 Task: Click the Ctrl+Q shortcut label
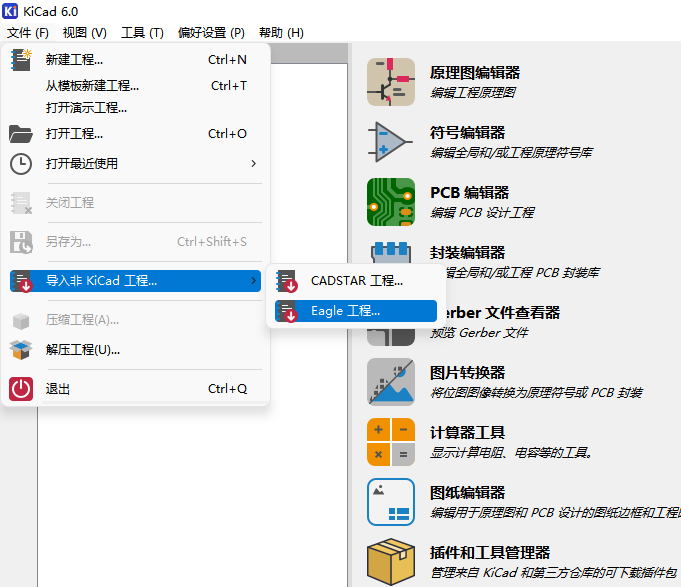228,389
